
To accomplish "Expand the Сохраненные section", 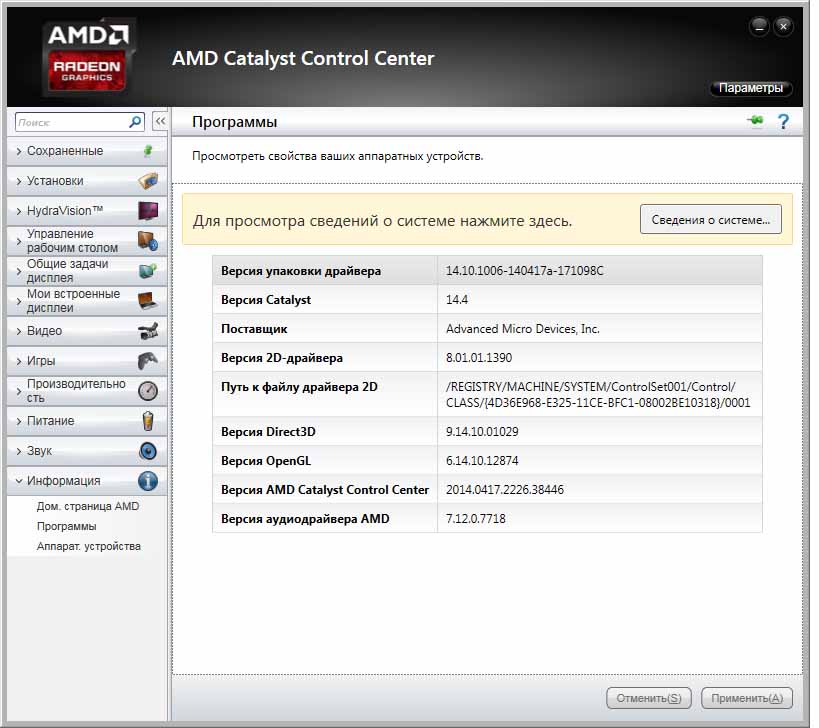I will click(87, 151).
